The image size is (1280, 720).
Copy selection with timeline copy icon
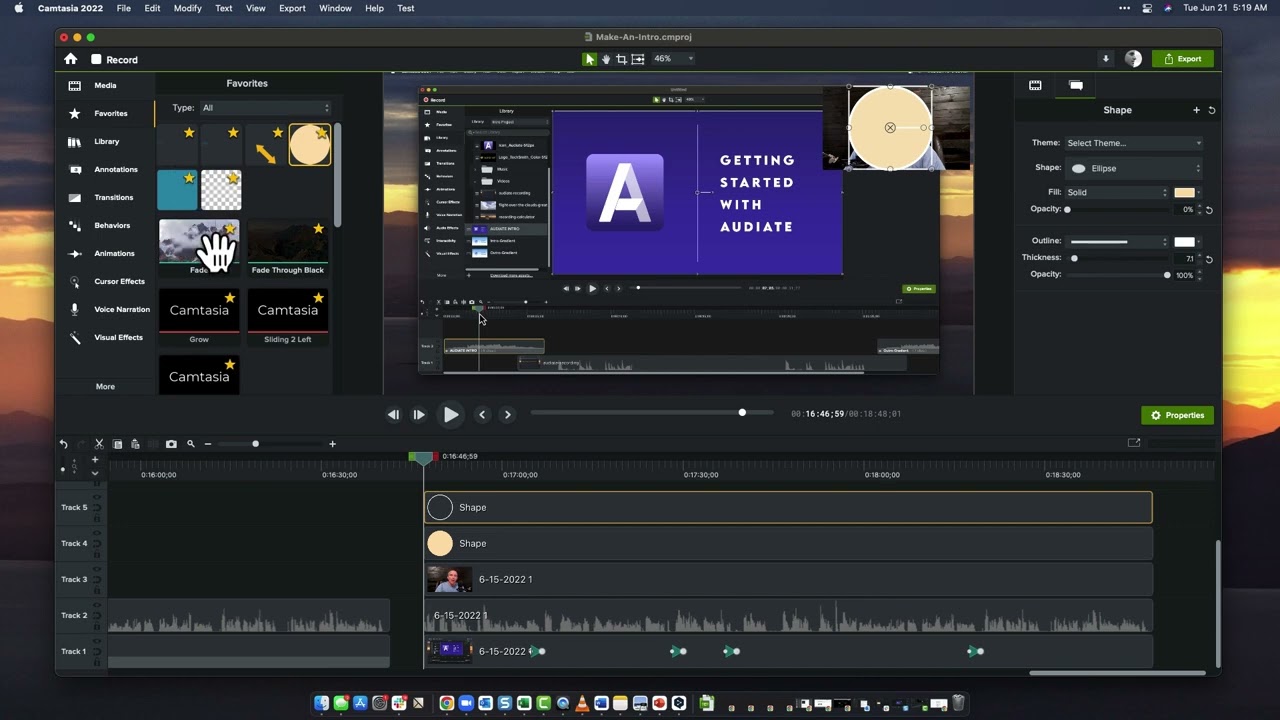[117, 444]
